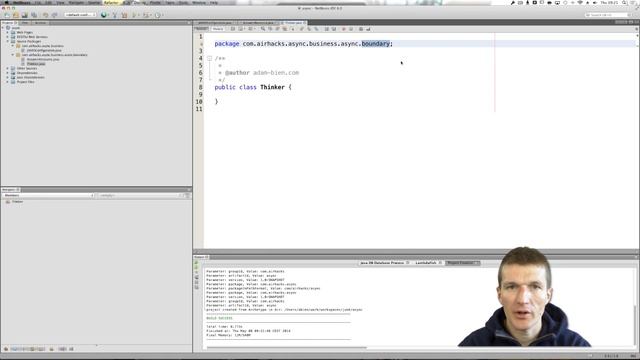Viewport: 640px width, 360px height.
Task: Open the Refactor menu
Action: click(111, 2)
